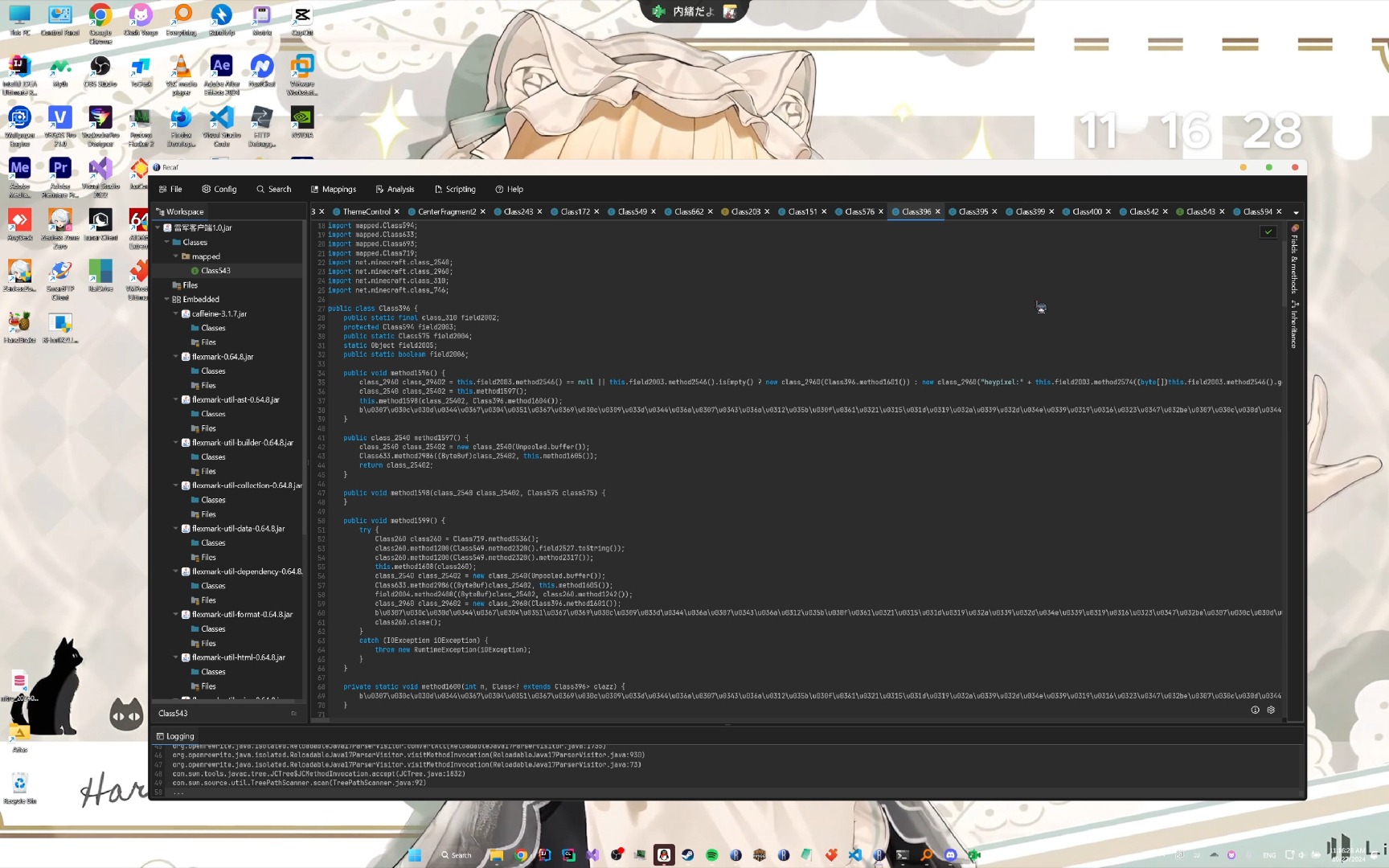Open Adobe After Effects 2024 shortcut
This screenshot has height=868, width=1389.
pyautogui.click(x=222, y=76)
